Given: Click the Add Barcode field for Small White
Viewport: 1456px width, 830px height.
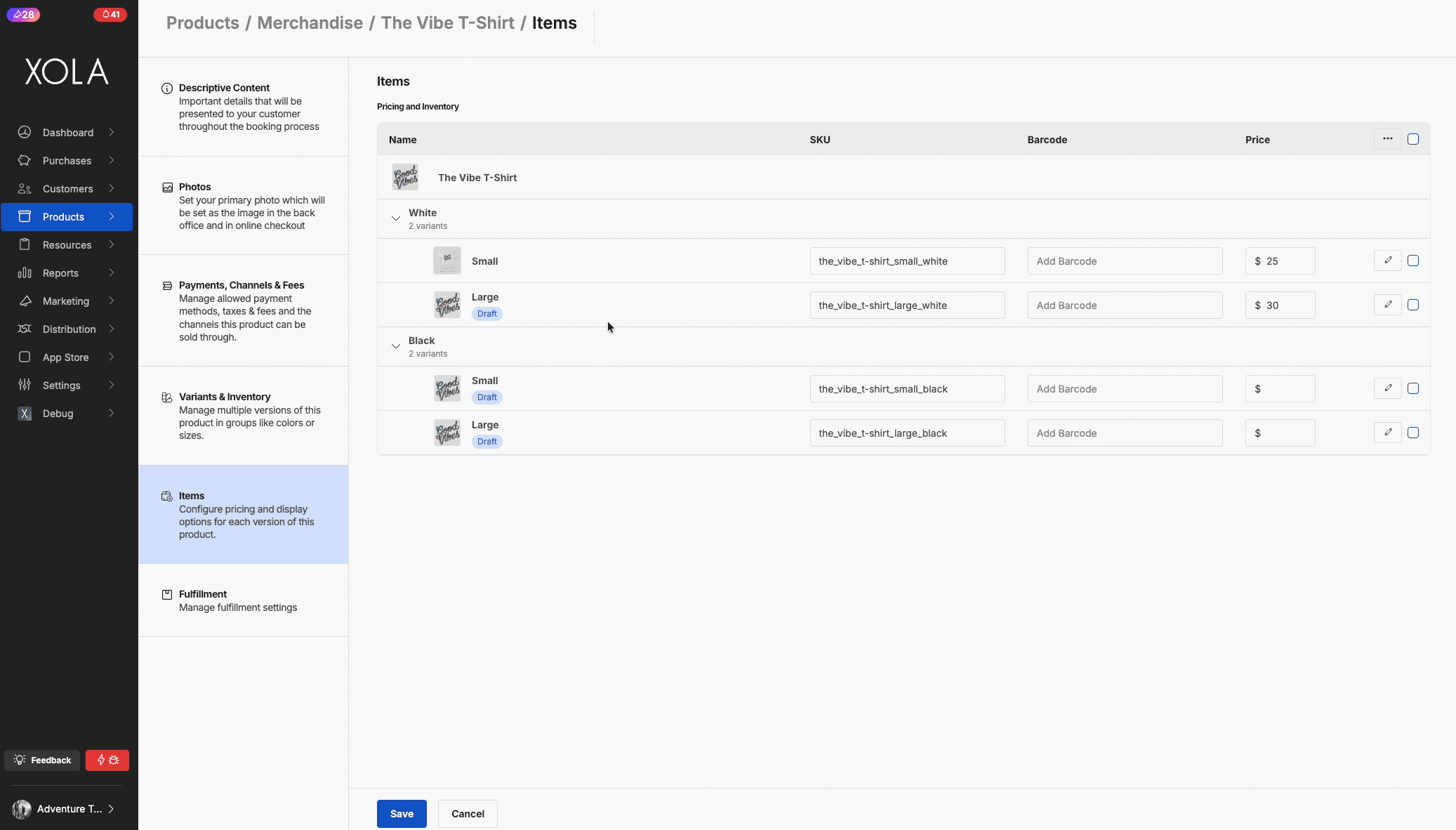Looking at the screenshot, I should click(1125, 261).
